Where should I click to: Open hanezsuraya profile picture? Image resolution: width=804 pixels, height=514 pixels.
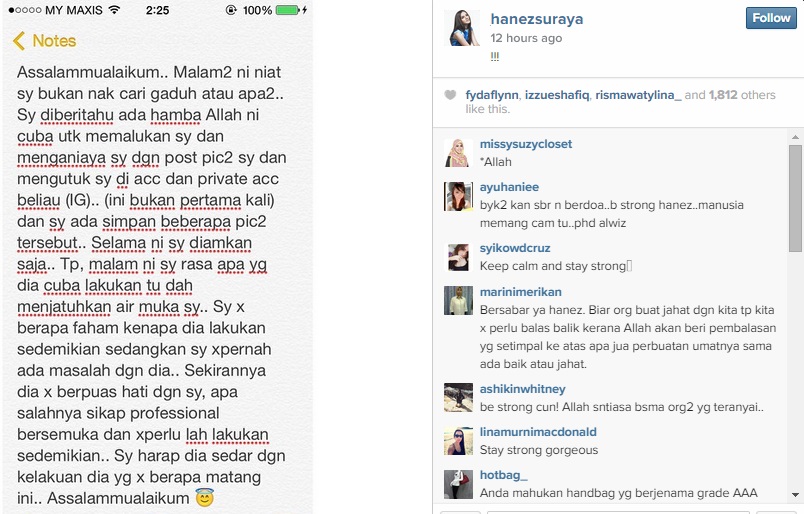click(461, 28)
